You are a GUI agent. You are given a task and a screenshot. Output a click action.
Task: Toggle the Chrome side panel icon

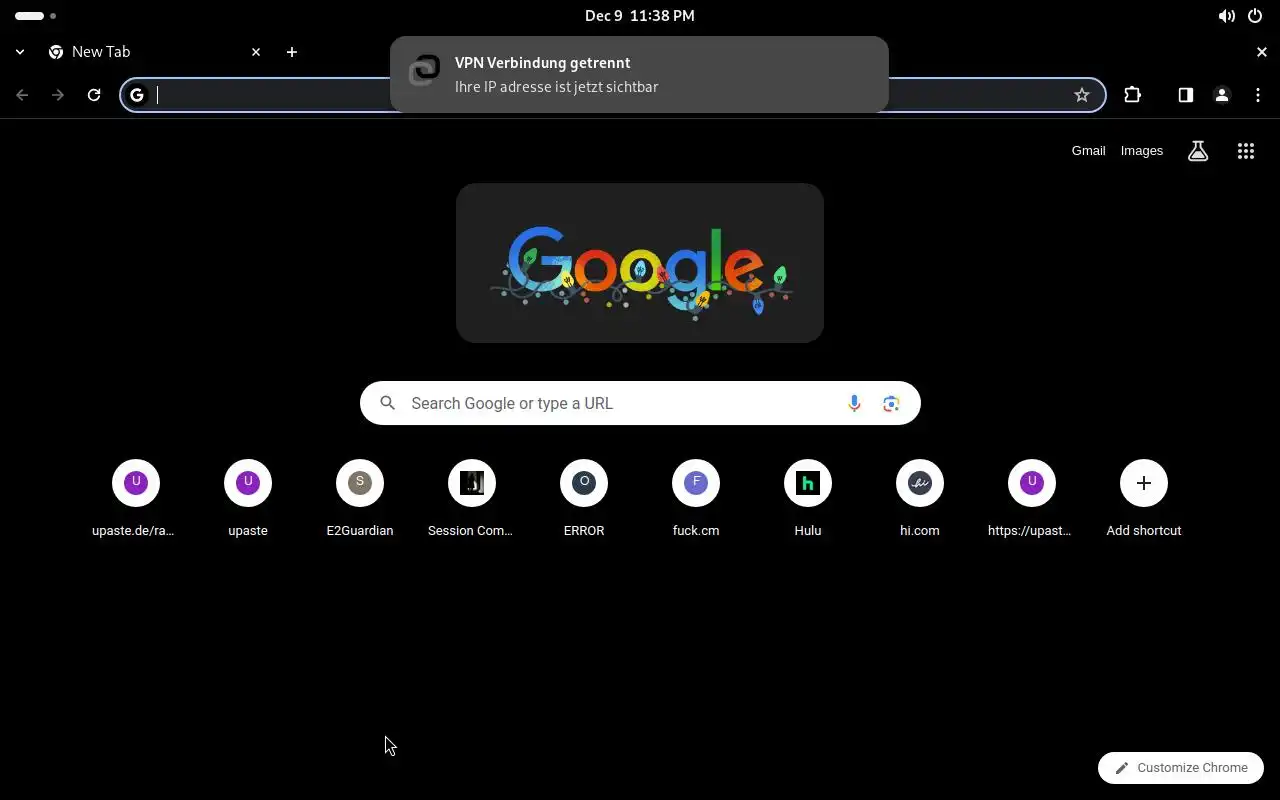[1185, 95]
